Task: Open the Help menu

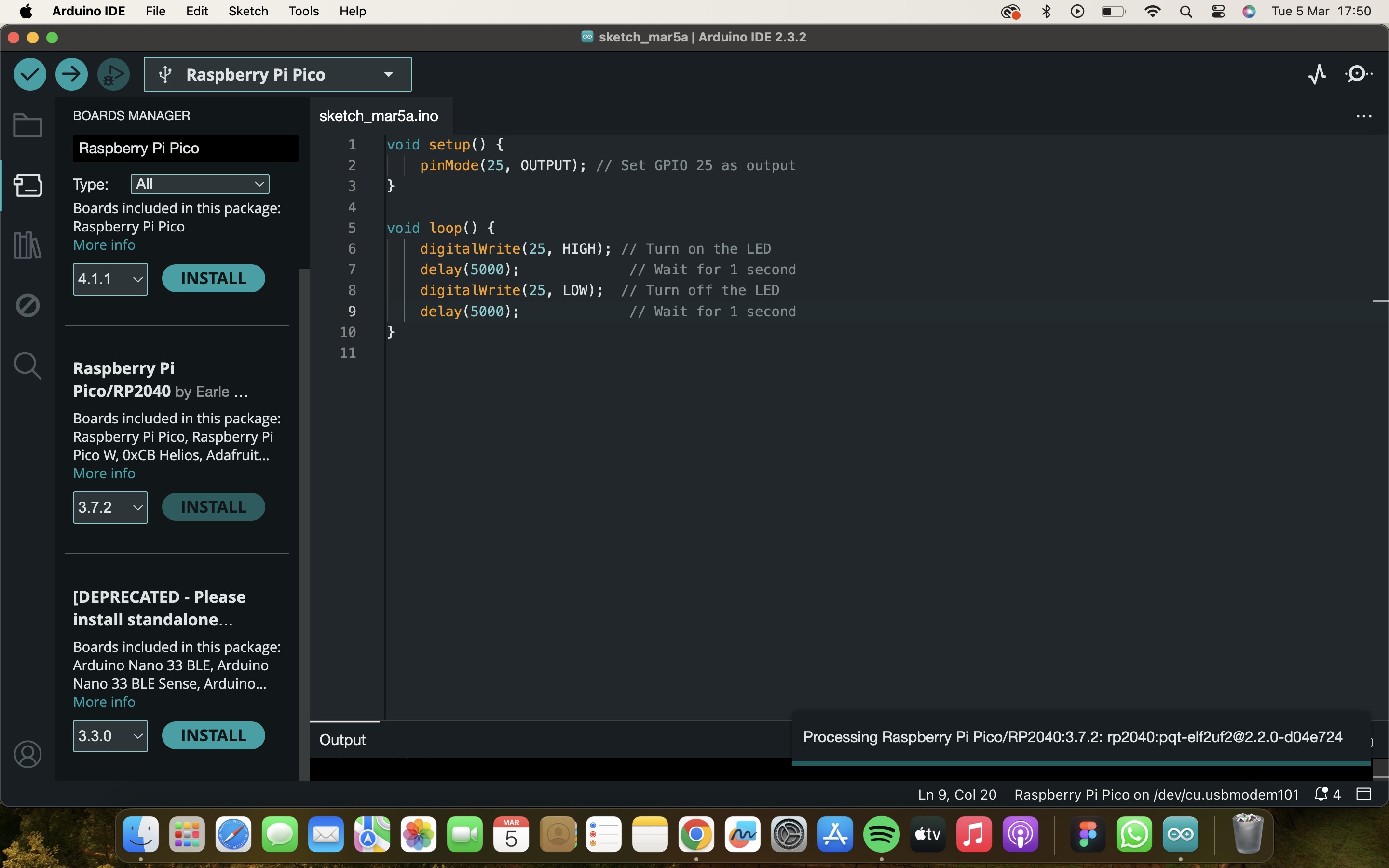Action: pos(353,12)
